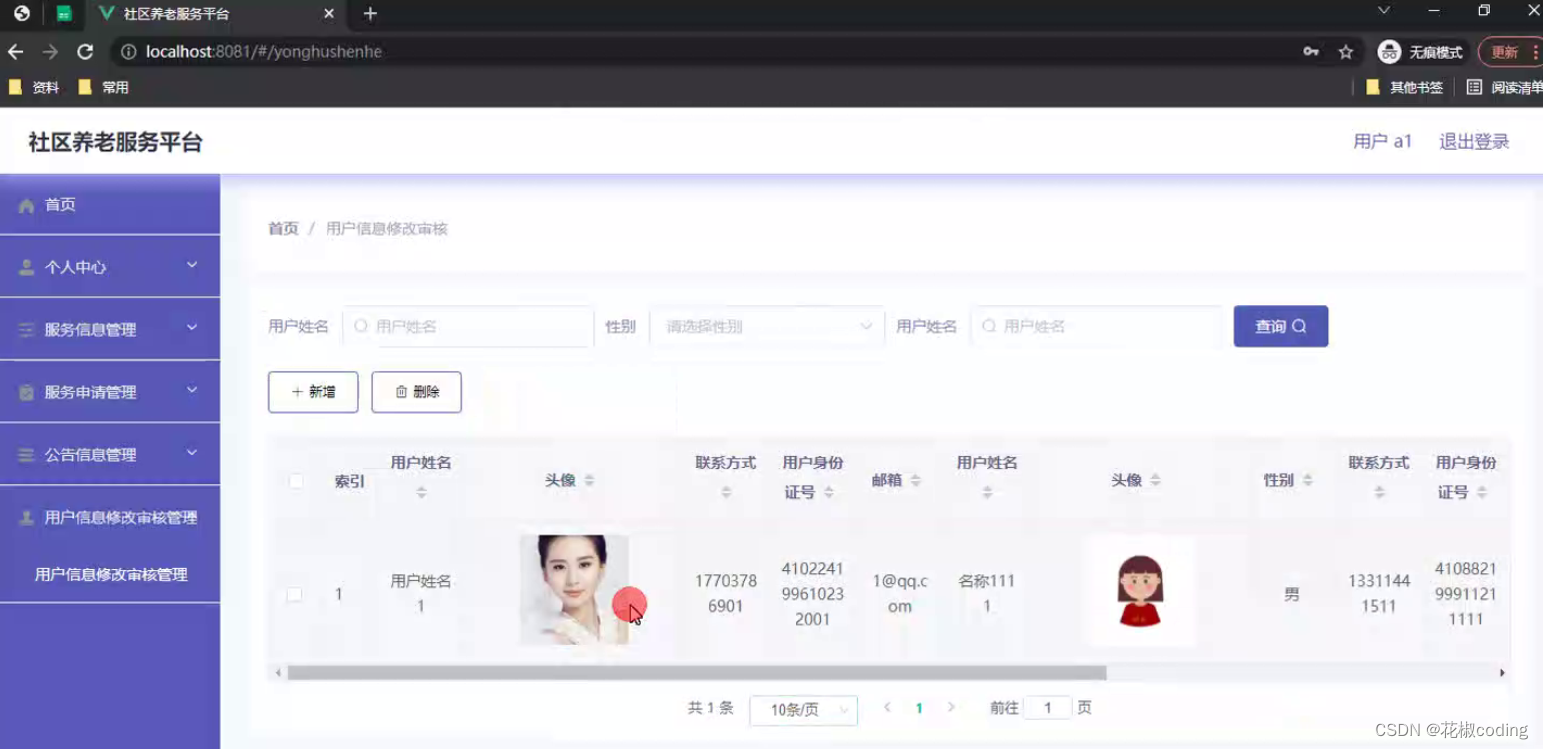Select 用户信息修改审核管理 submenu entry

coord(110,574)
